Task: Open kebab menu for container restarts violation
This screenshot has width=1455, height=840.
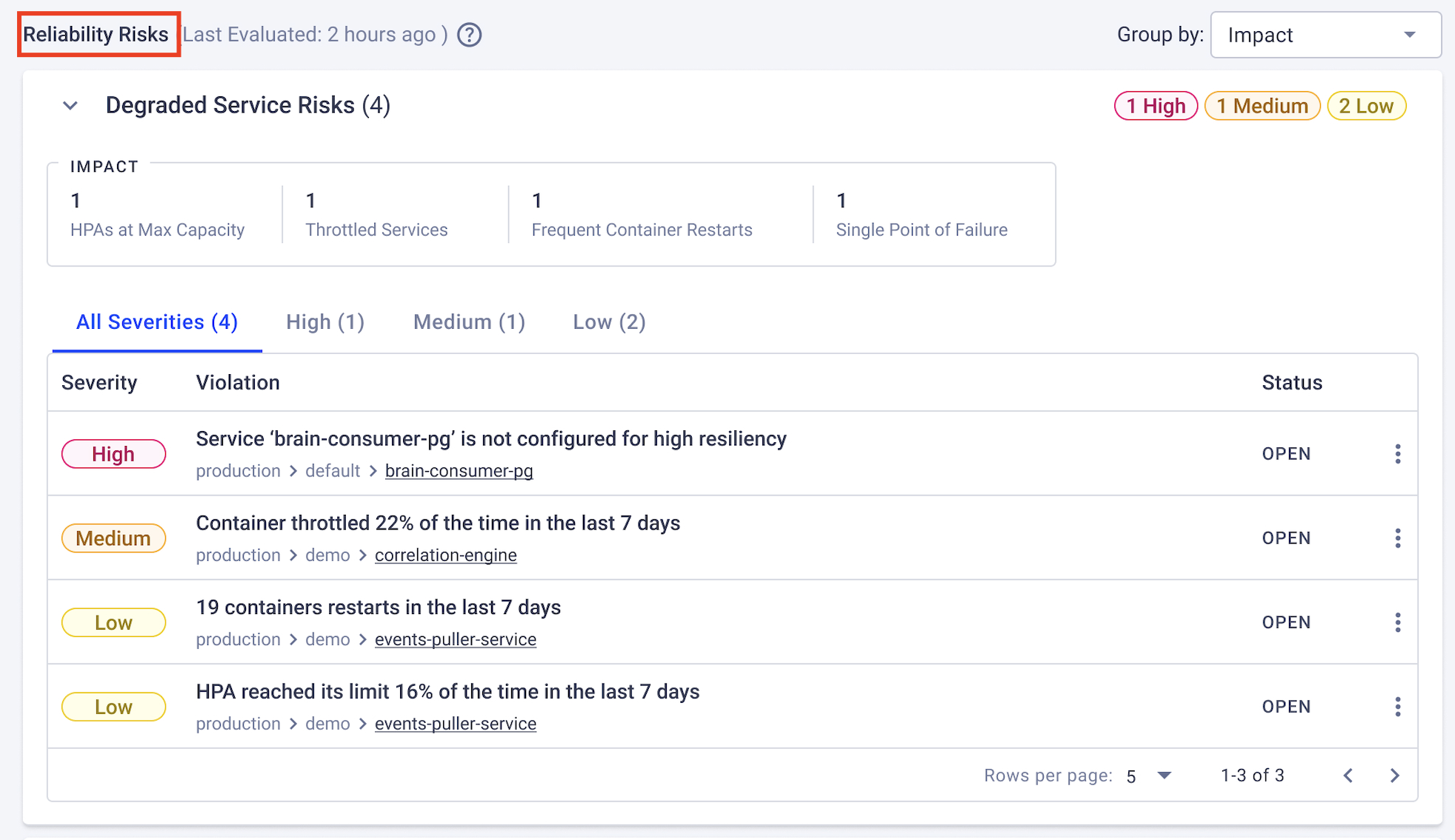Action: coord(1397,622)
